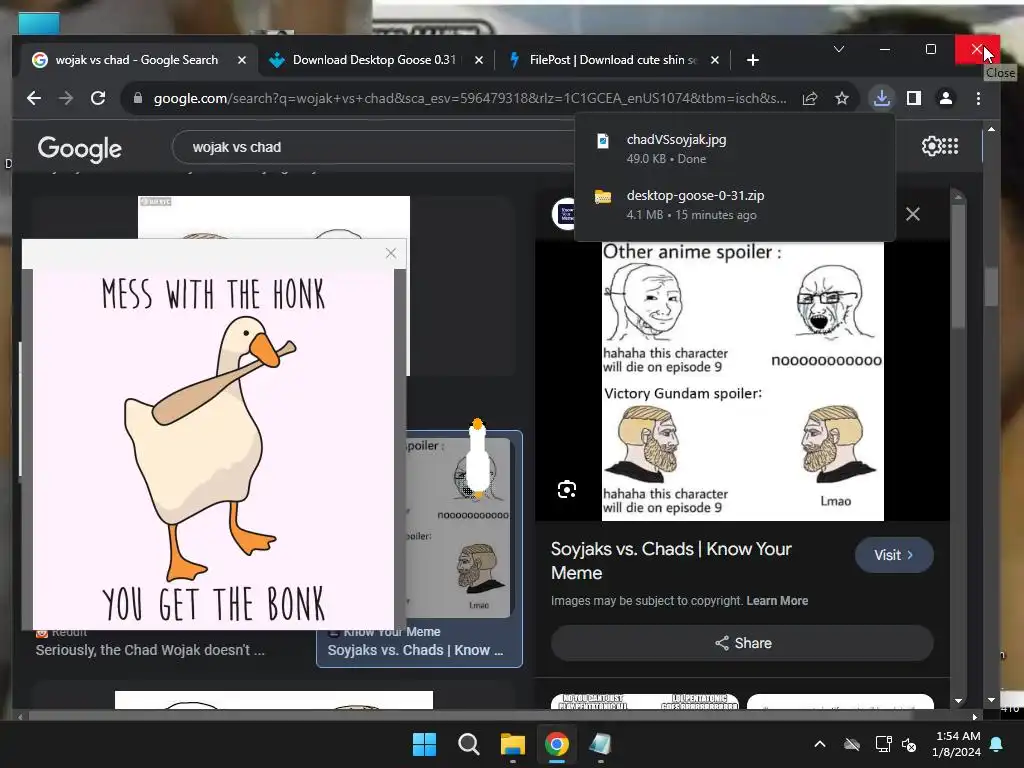
Task: Open the notepad-like app on the taskbar
Action: (x=600, y=744)
